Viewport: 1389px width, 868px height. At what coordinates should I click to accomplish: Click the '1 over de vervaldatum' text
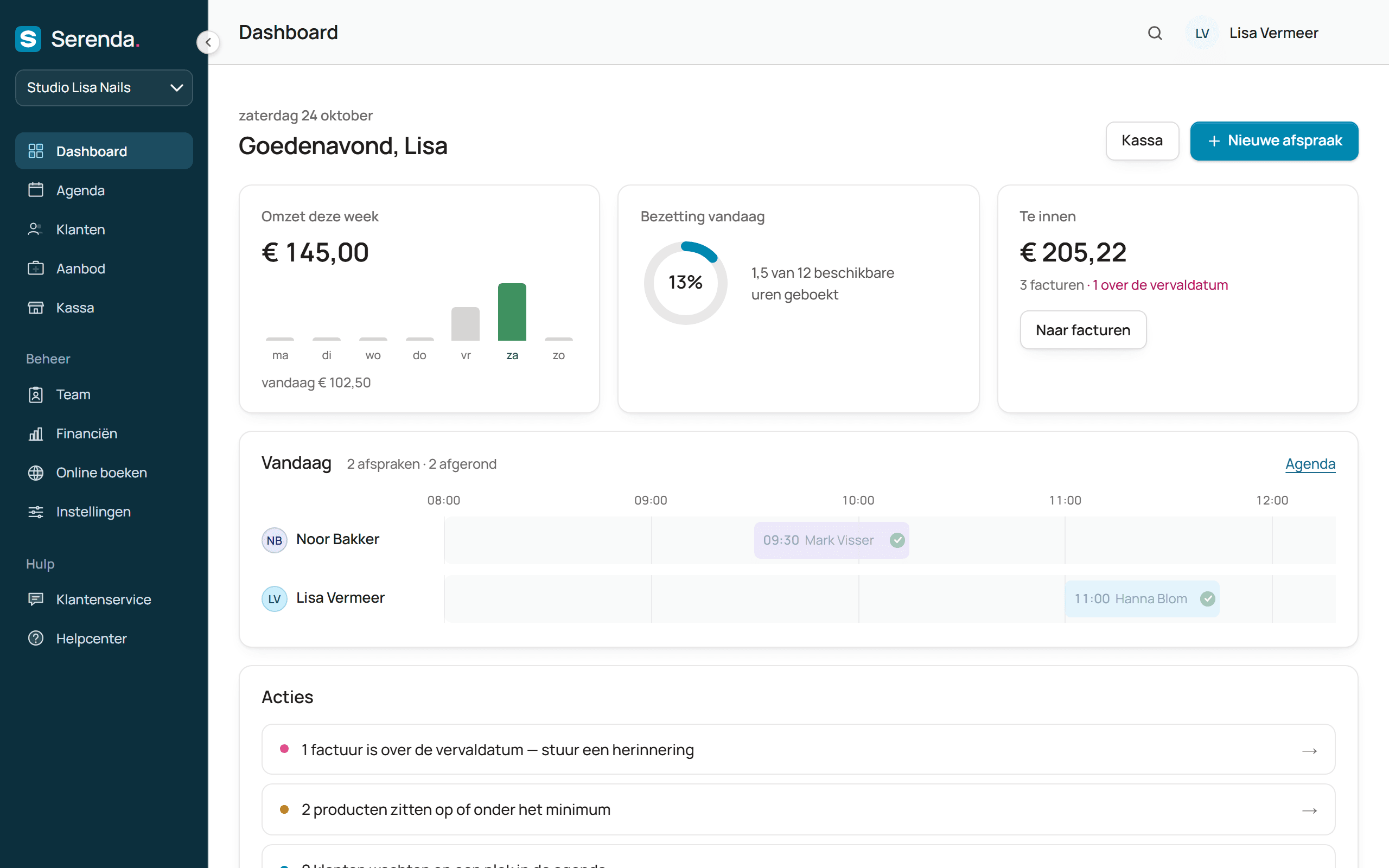coord(1160,285)
